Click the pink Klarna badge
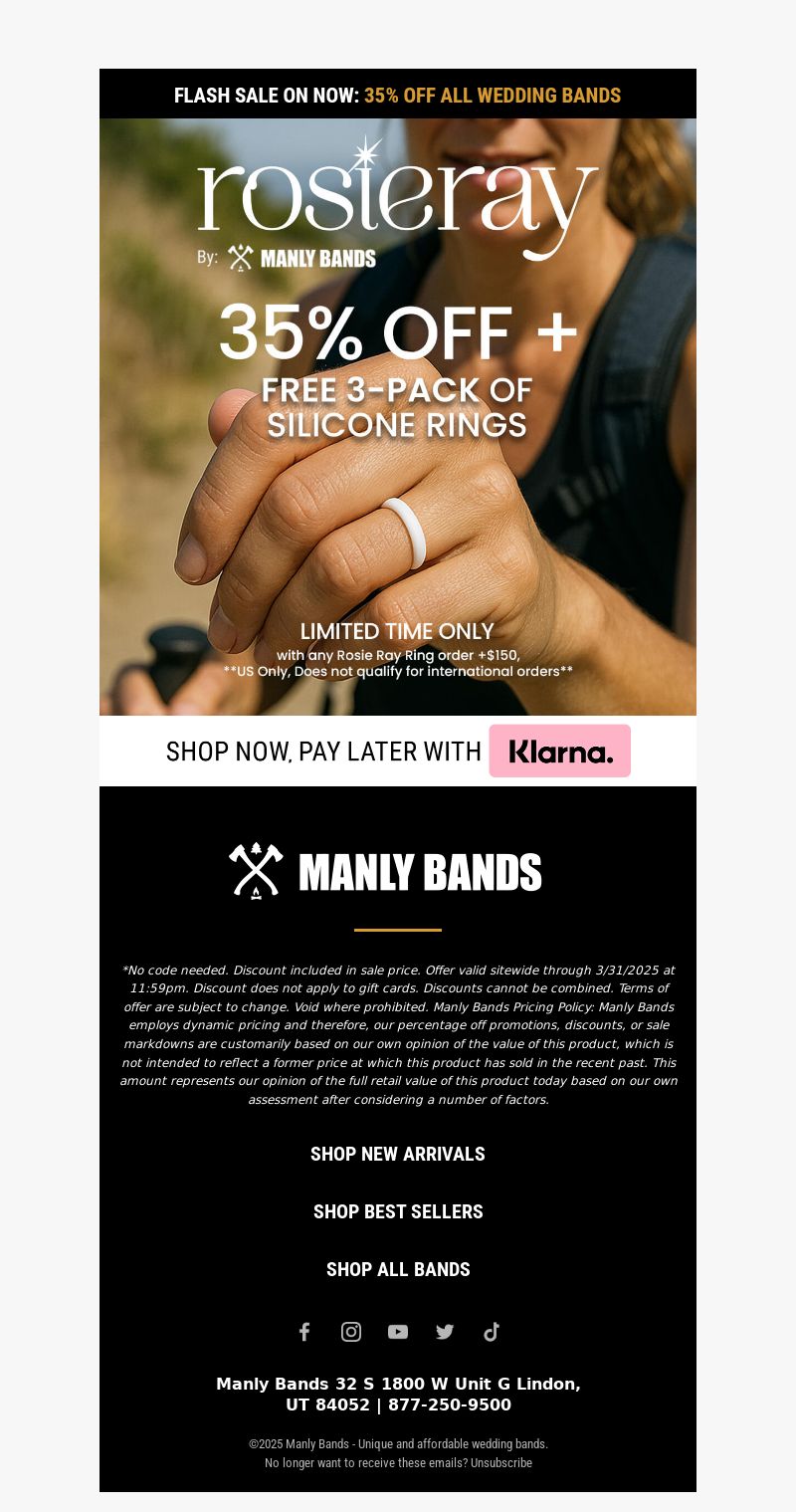 click(560, 751)
